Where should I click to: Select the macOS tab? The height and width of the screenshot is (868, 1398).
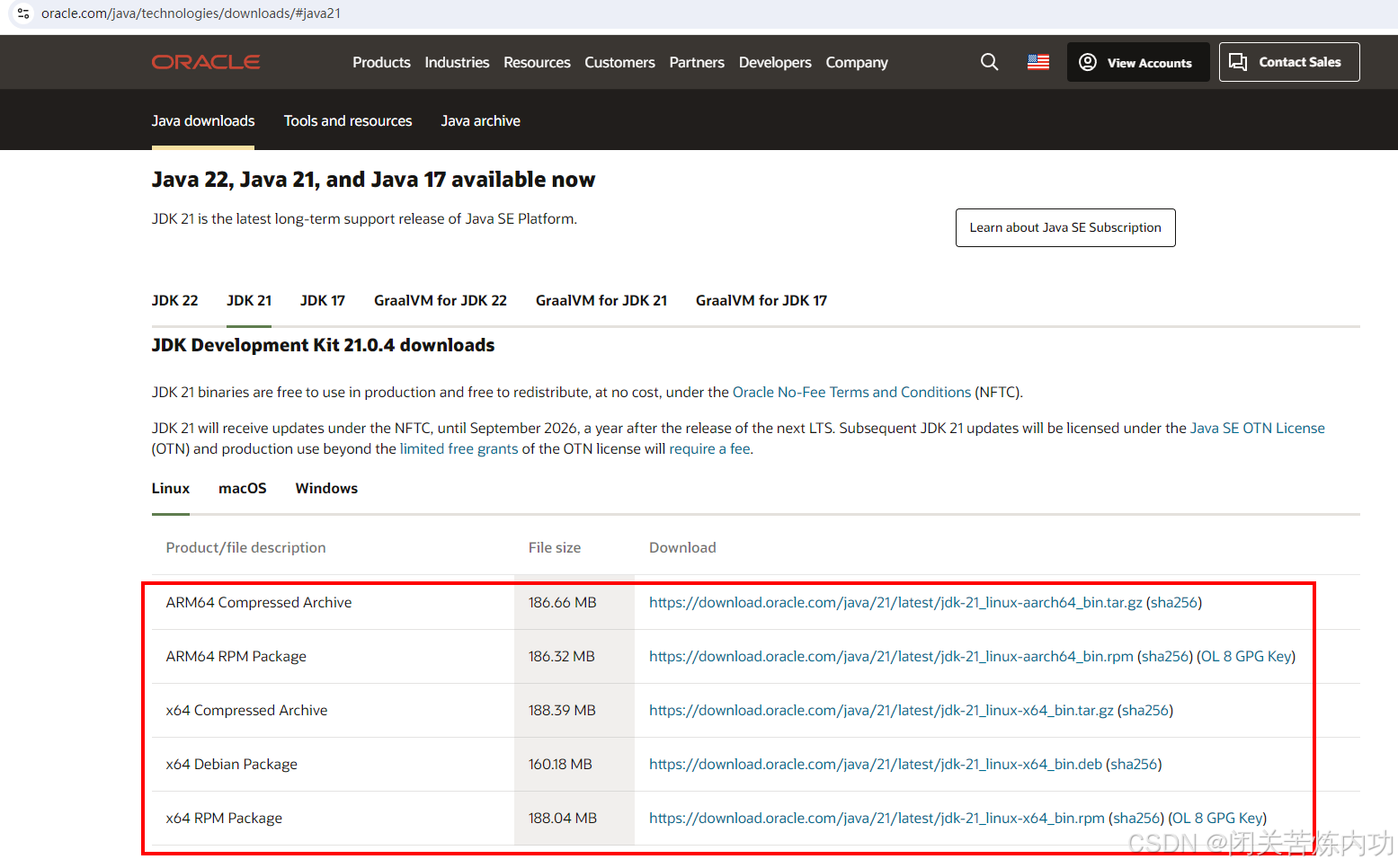pos(243,488)
